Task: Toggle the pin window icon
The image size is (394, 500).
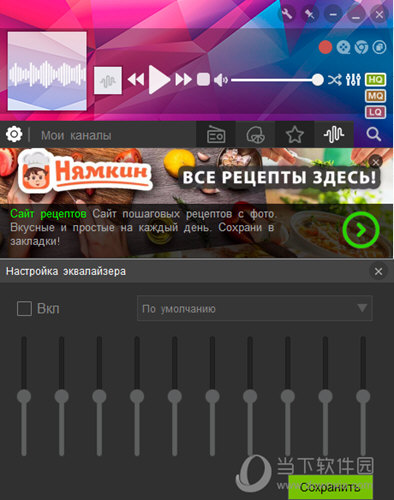Action: 310,14
